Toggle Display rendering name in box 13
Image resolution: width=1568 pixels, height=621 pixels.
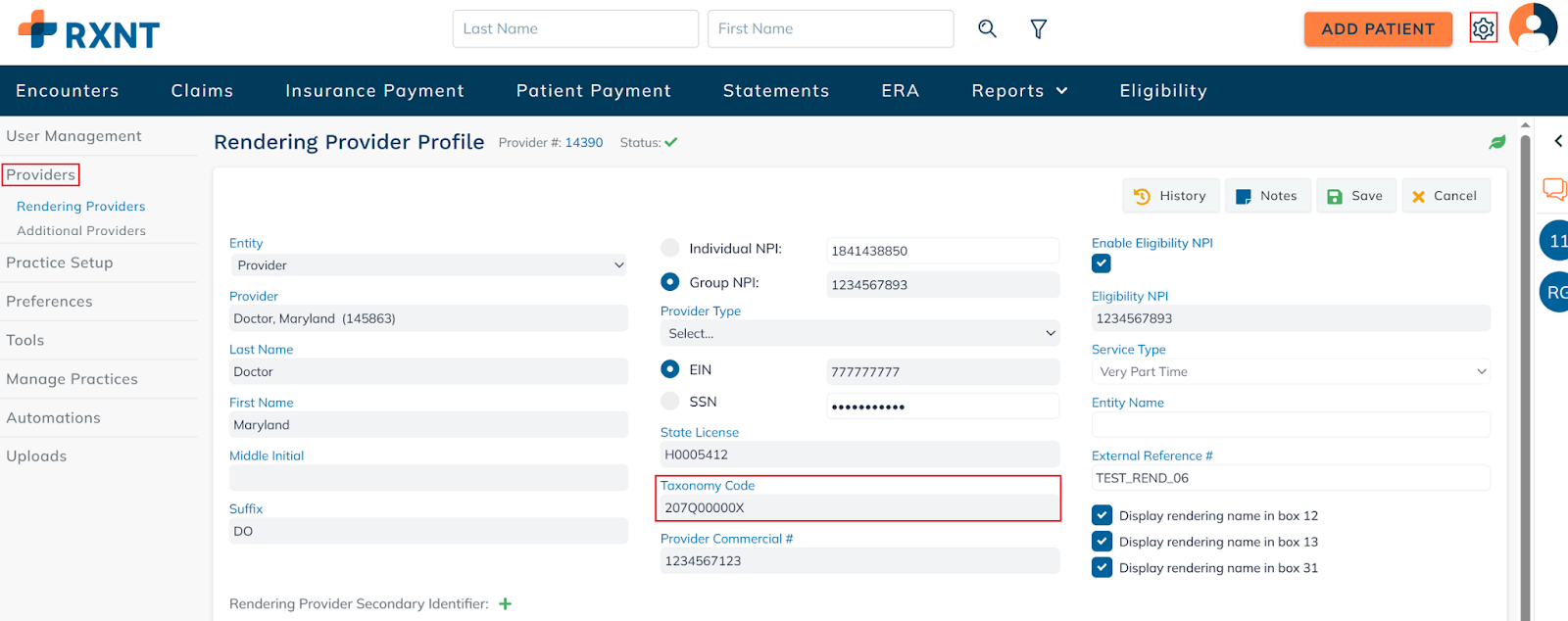(x=1102, y=542)
